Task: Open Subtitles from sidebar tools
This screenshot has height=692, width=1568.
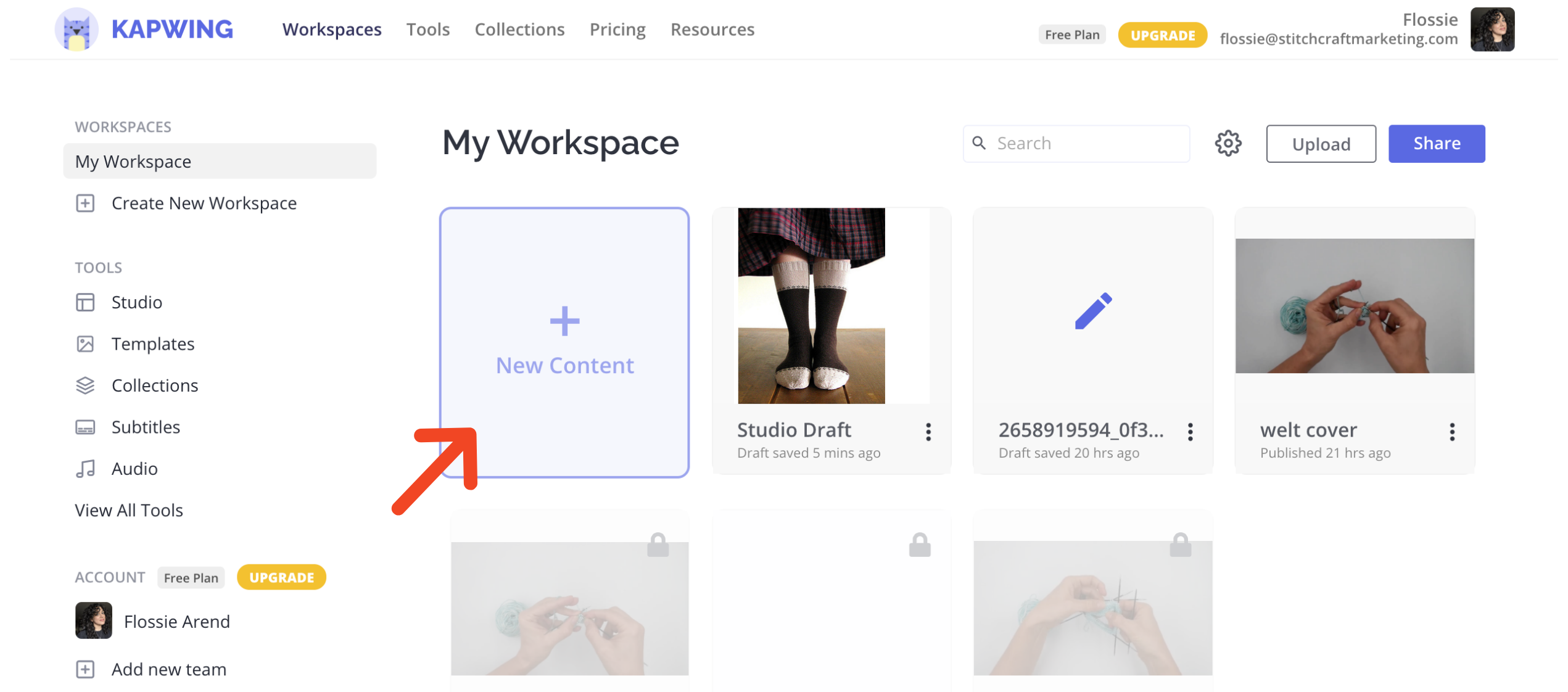Action: [x=146, y=427]
